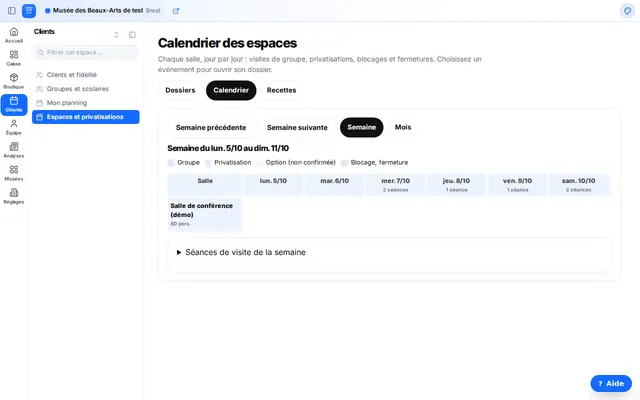Open Musées in the navigation rail
This screenshot has width=640, height=400.
(x=14, y=173)
